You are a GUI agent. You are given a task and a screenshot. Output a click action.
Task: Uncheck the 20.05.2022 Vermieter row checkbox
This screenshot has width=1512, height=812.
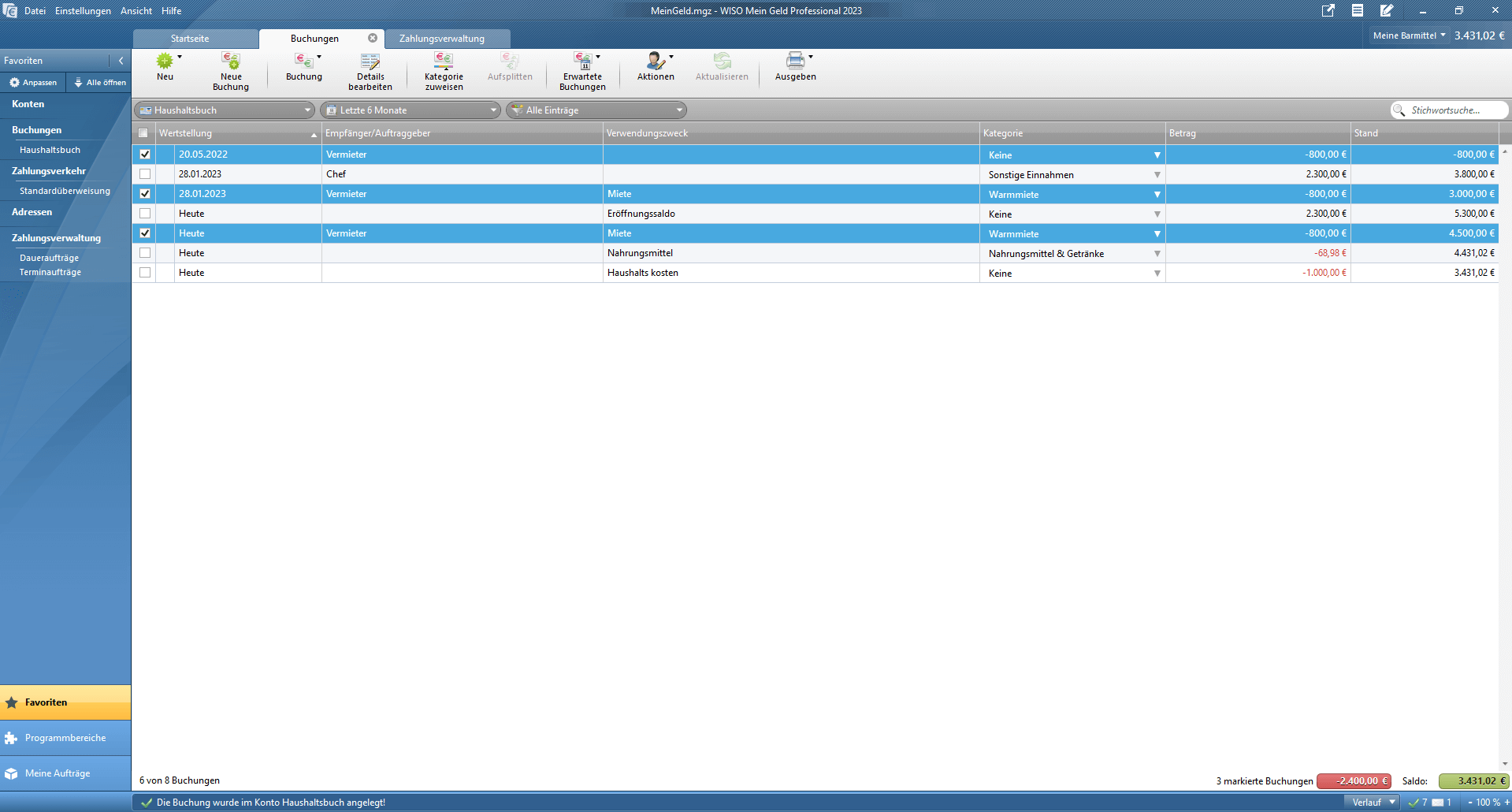point(145,155)
